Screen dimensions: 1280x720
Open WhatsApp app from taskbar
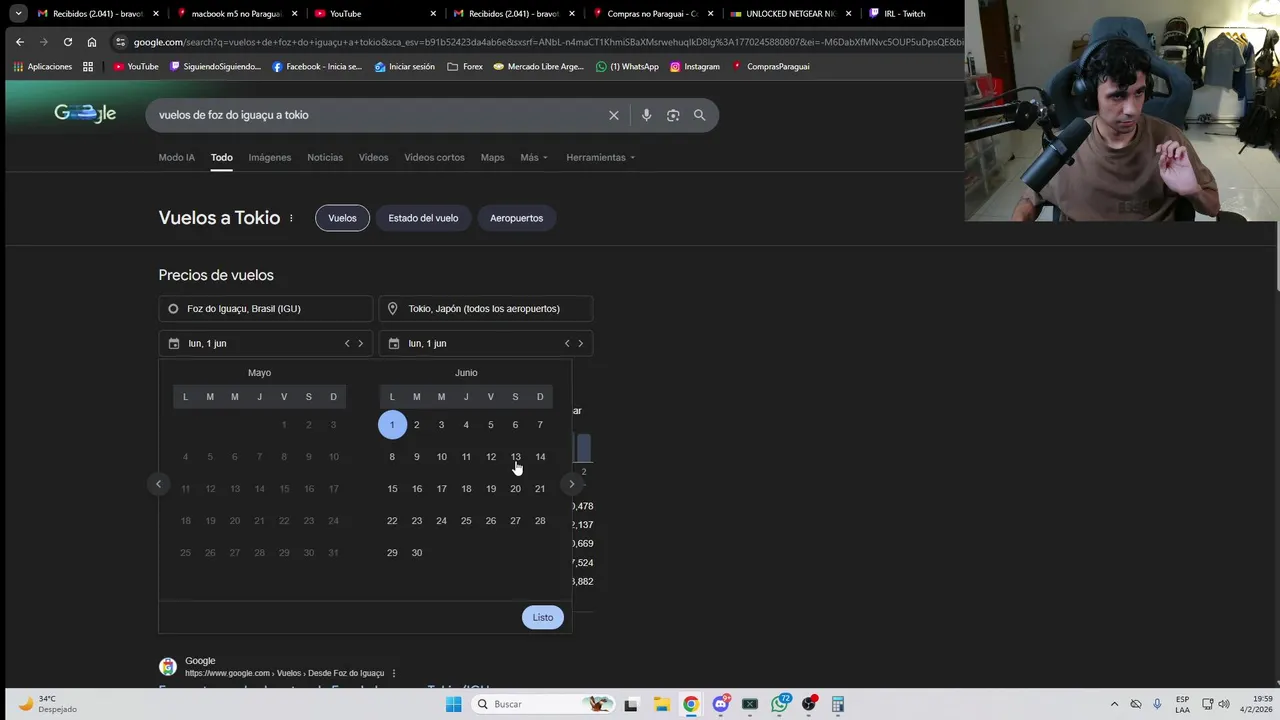pyautogui.click(x=780, y=704)
